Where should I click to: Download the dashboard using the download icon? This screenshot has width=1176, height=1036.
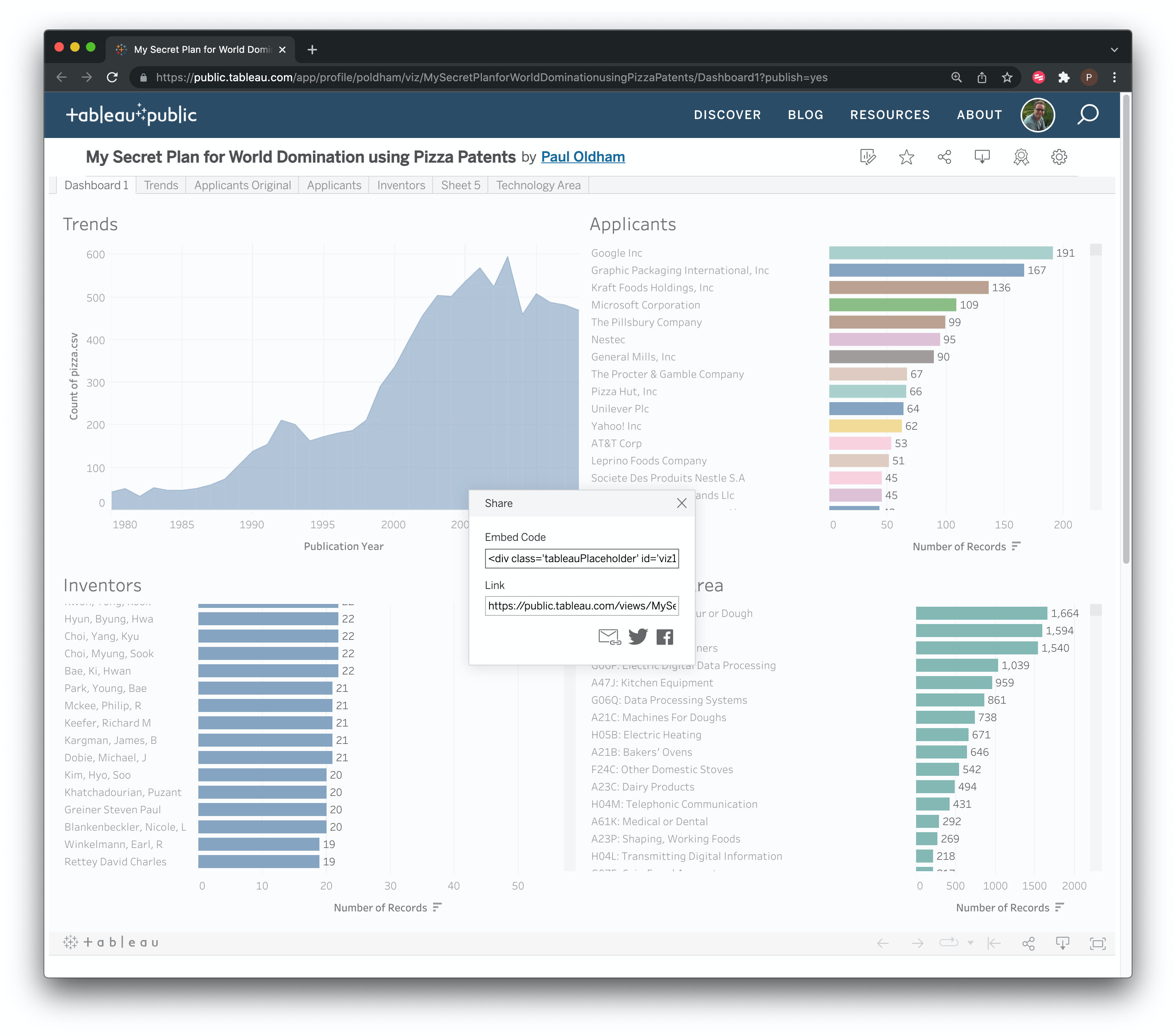[x=982, y=157]
